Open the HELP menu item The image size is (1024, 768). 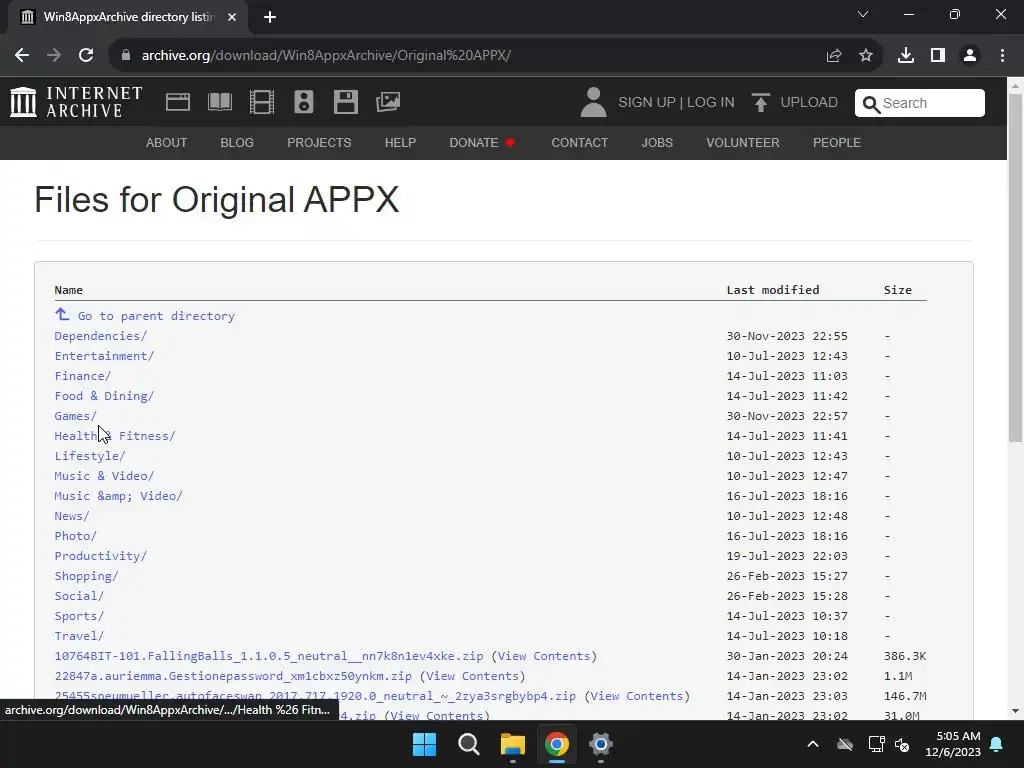coord(400,142)
